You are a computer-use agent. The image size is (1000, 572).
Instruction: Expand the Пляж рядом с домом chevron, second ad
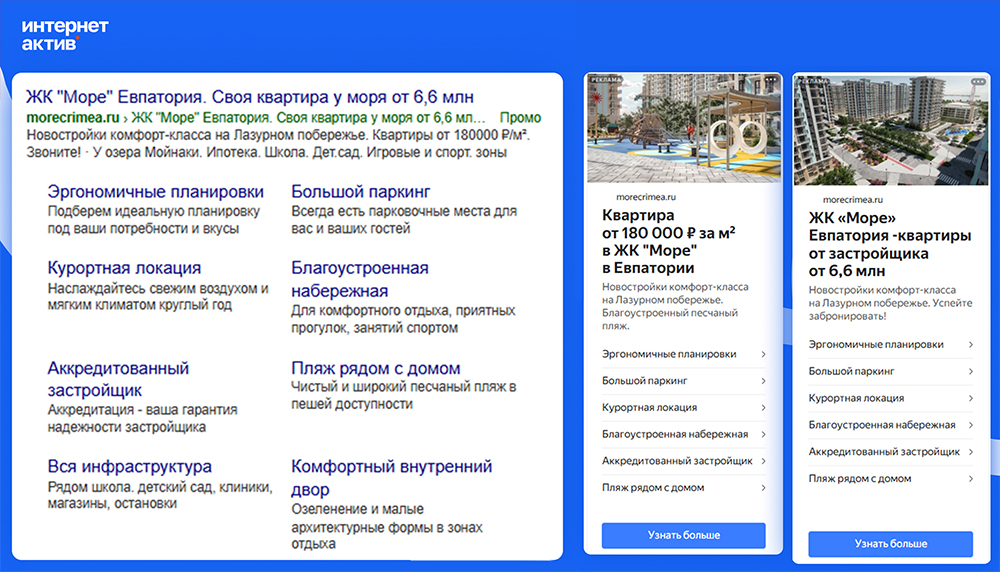coord(970,479)
